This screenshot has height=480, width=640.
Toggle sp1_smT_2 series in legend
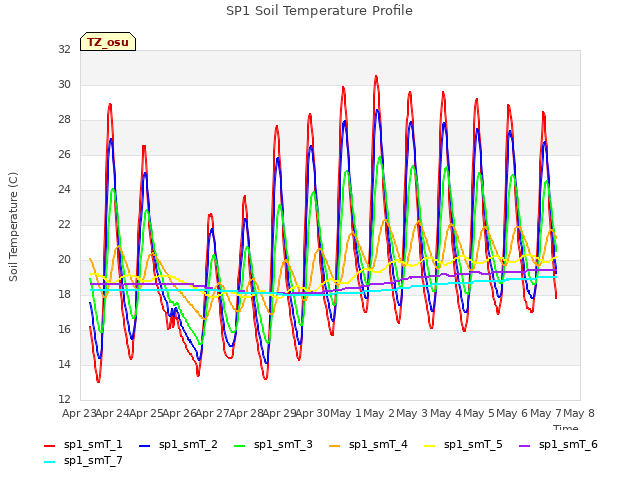click(x=178, y=444)
